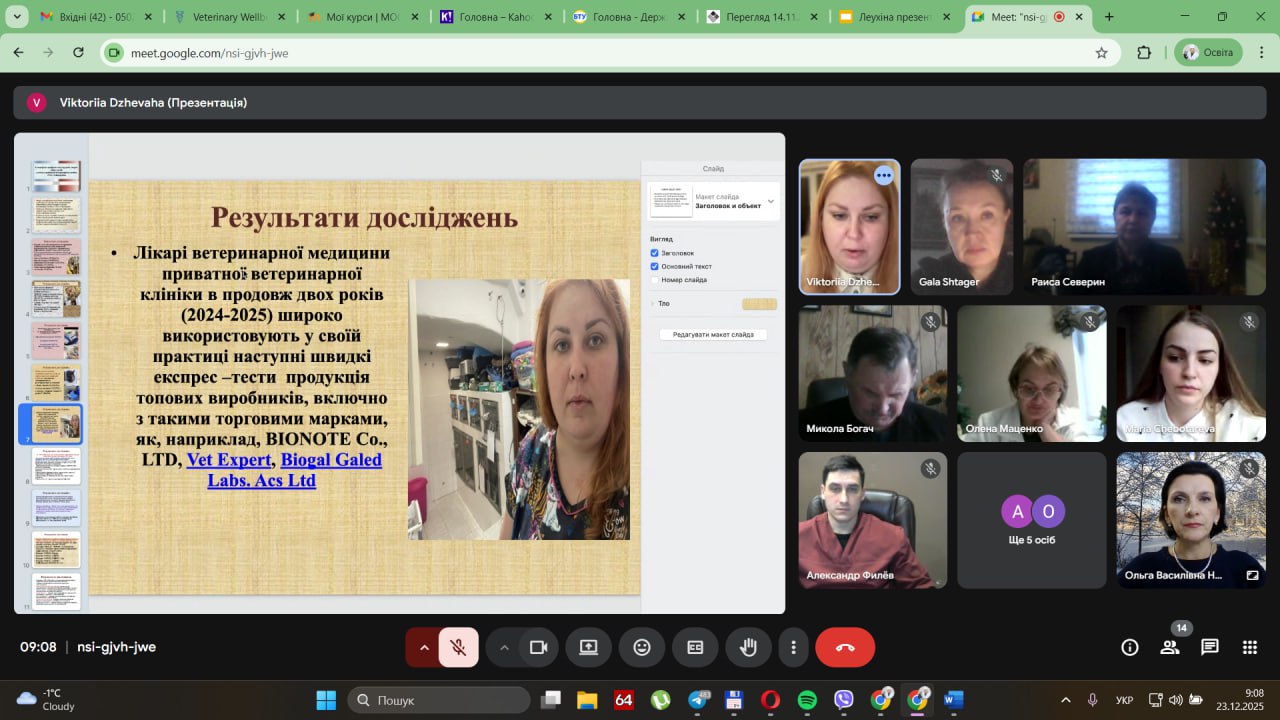Image resolution: width=1280 pixels, height=720 pixels.
Task: Expand video settings arrow beside camera
Action: (x=504, y=647)
